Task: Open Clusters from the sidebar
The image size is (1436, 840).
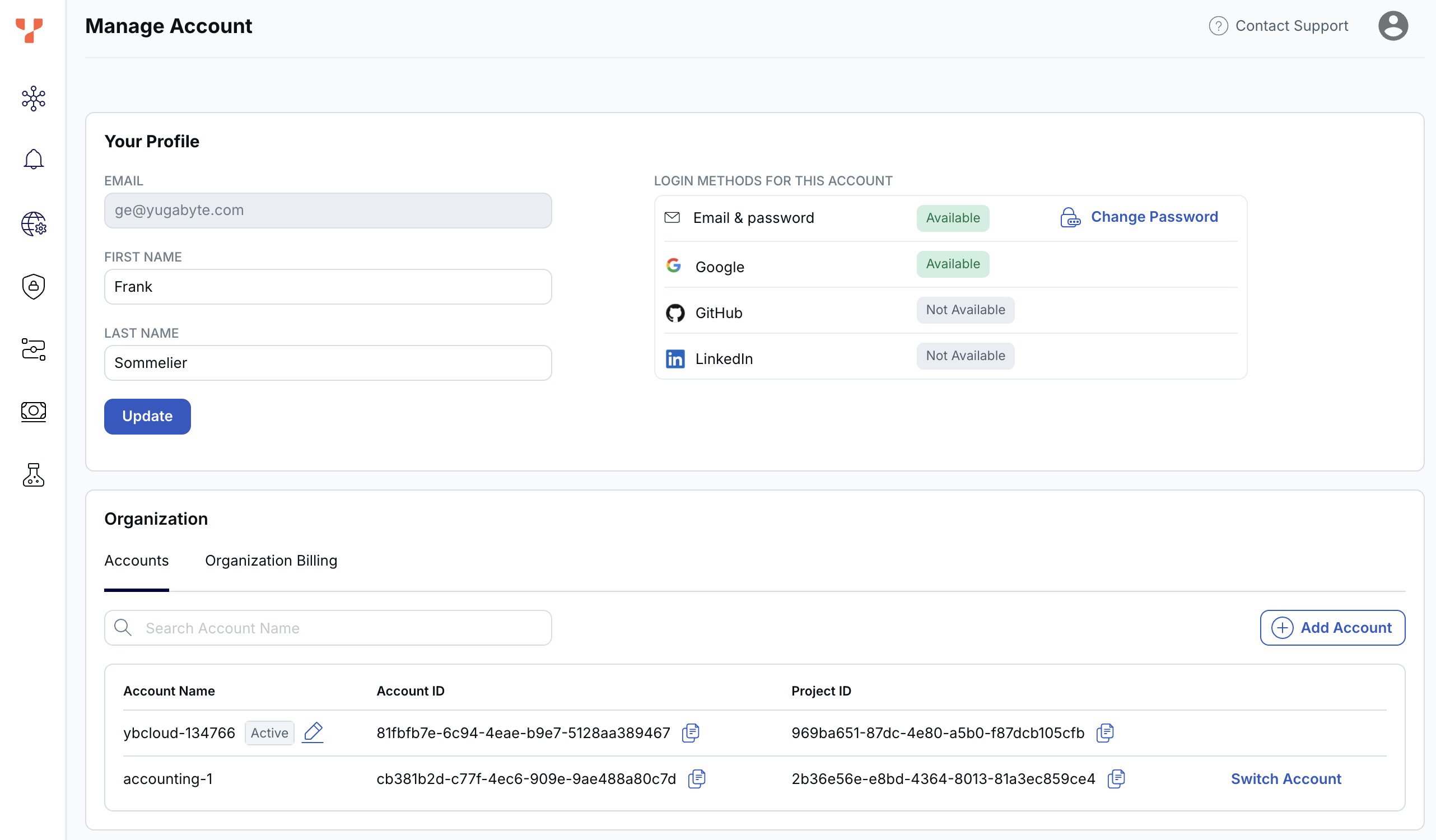Action: [x=34, y=98]
